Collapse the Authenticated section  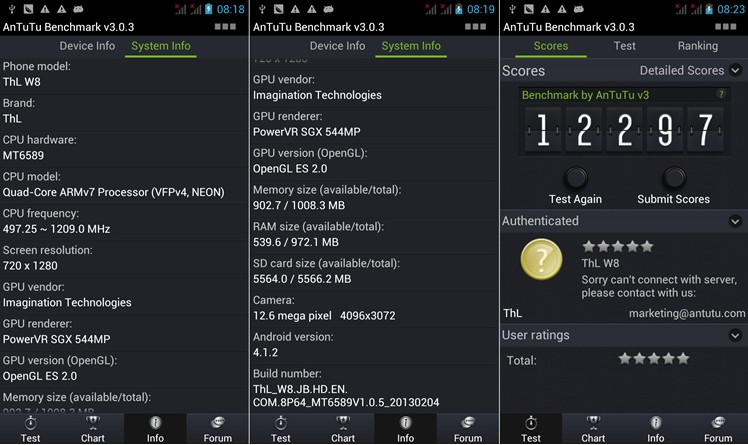735,221
